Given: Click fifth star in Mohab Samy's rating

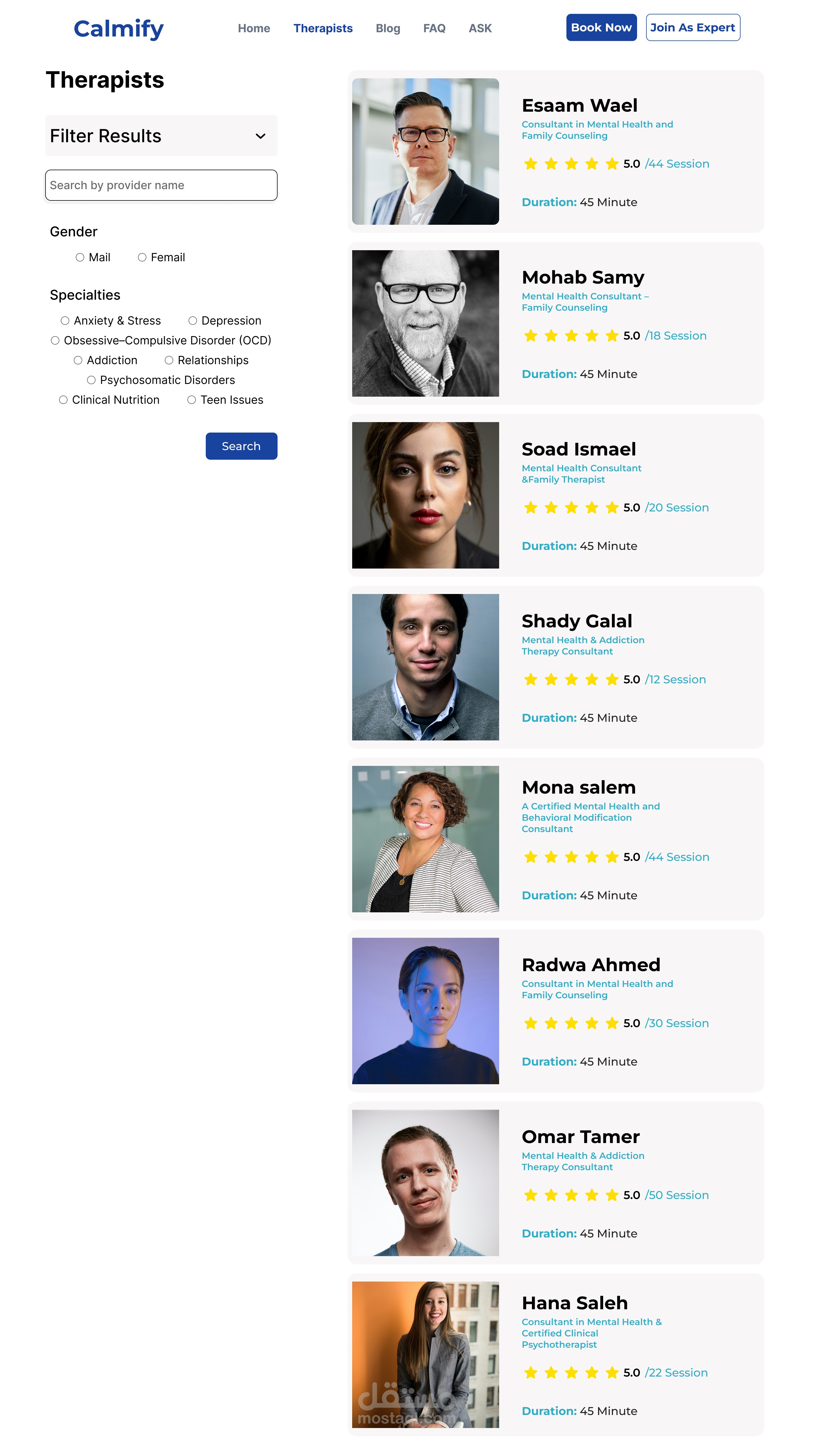Looking at the screenshot, I should coord(612,336).
